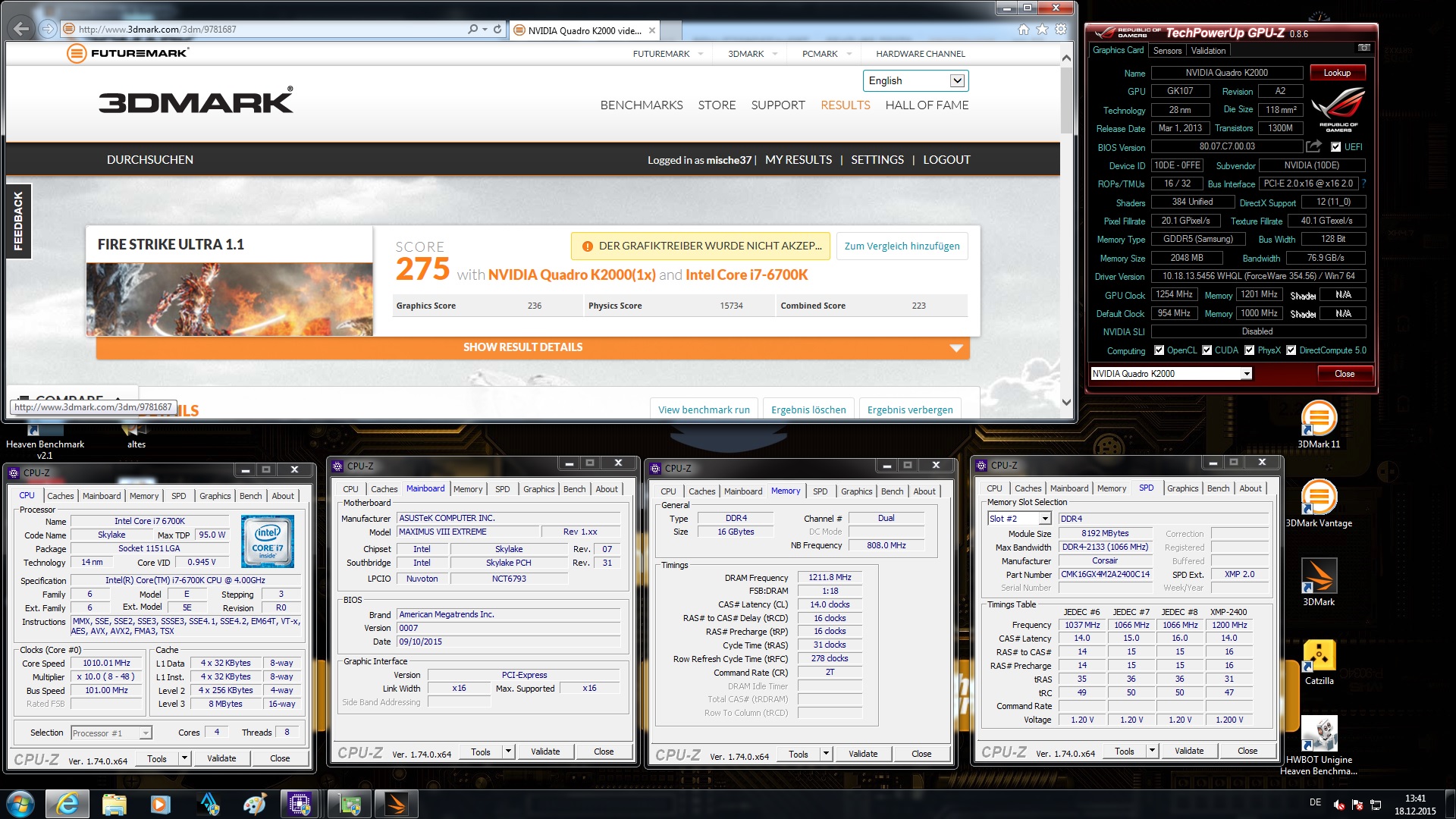Open MY RESULTS link

point(799,160)
